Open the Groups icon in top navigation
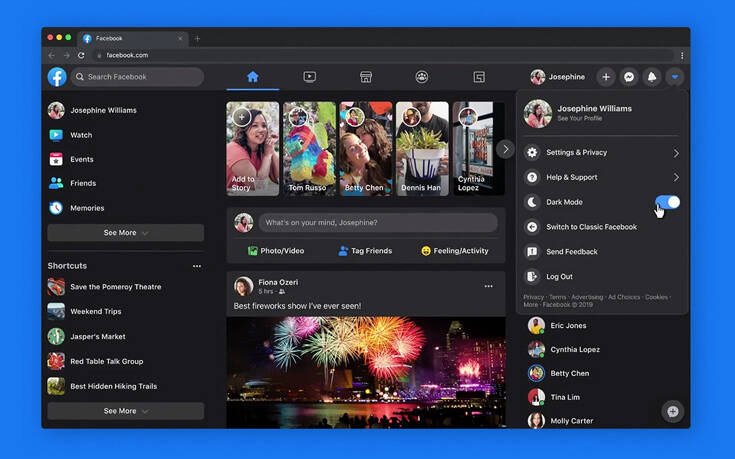 (x=422, y=77)
